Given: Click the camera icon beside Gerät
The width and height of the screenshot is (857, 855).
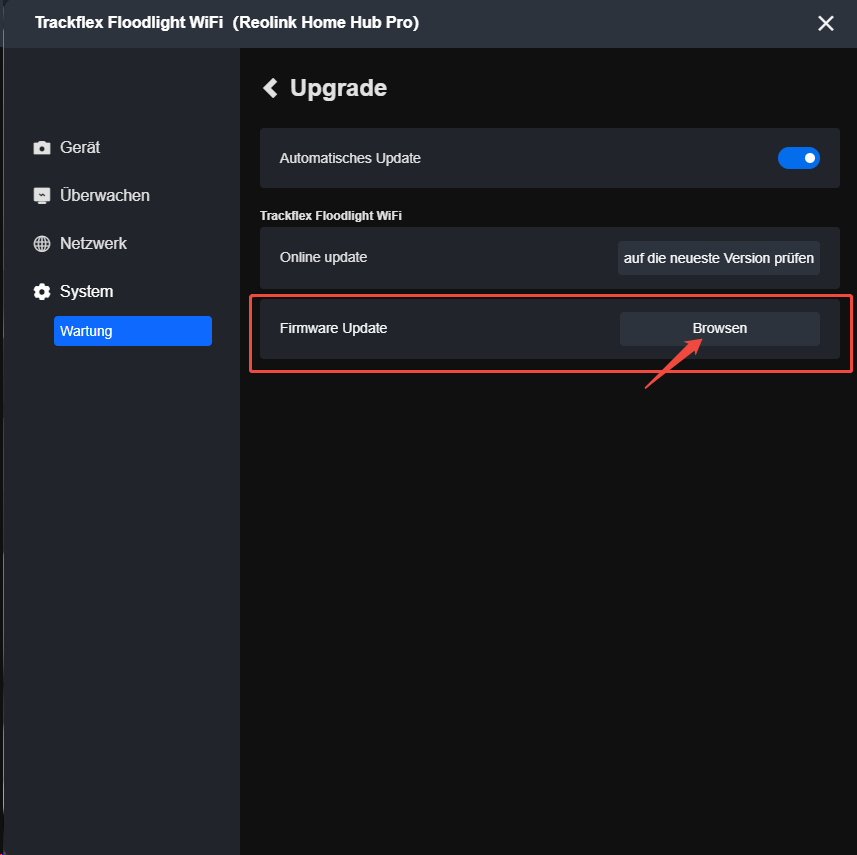Looking at the screenshot, I should point(42,148).
